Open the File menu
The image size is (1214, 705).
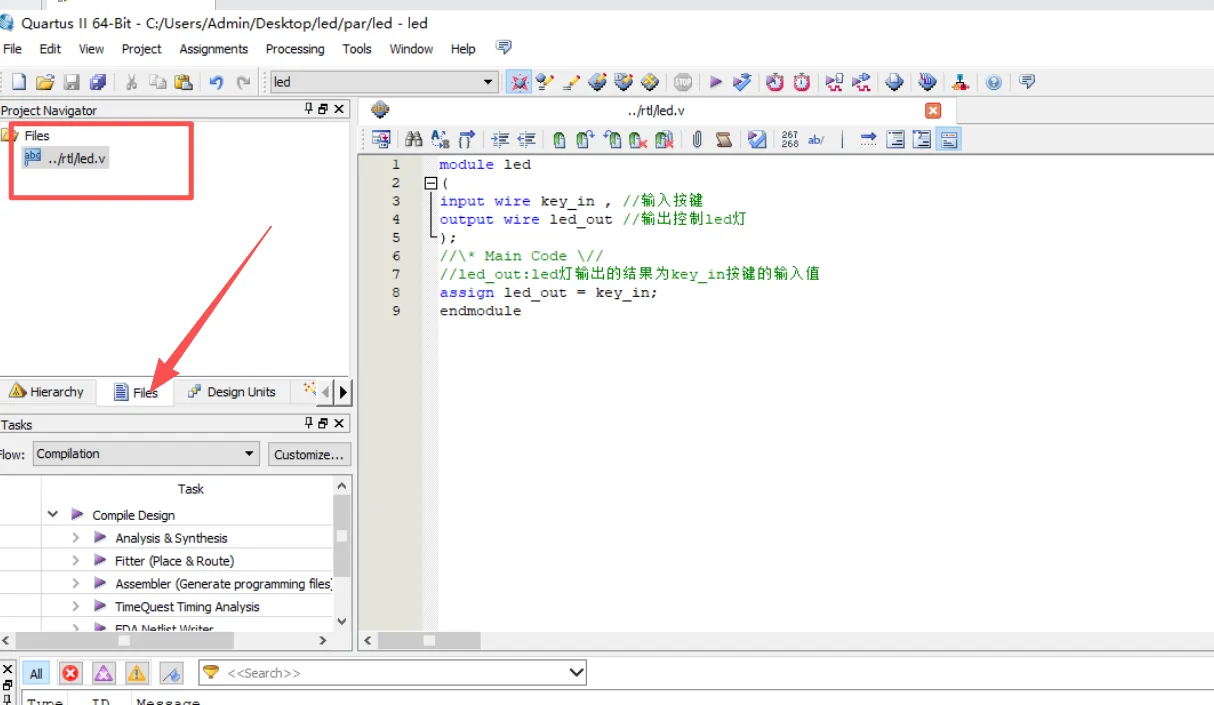click(x=13, y=48)
